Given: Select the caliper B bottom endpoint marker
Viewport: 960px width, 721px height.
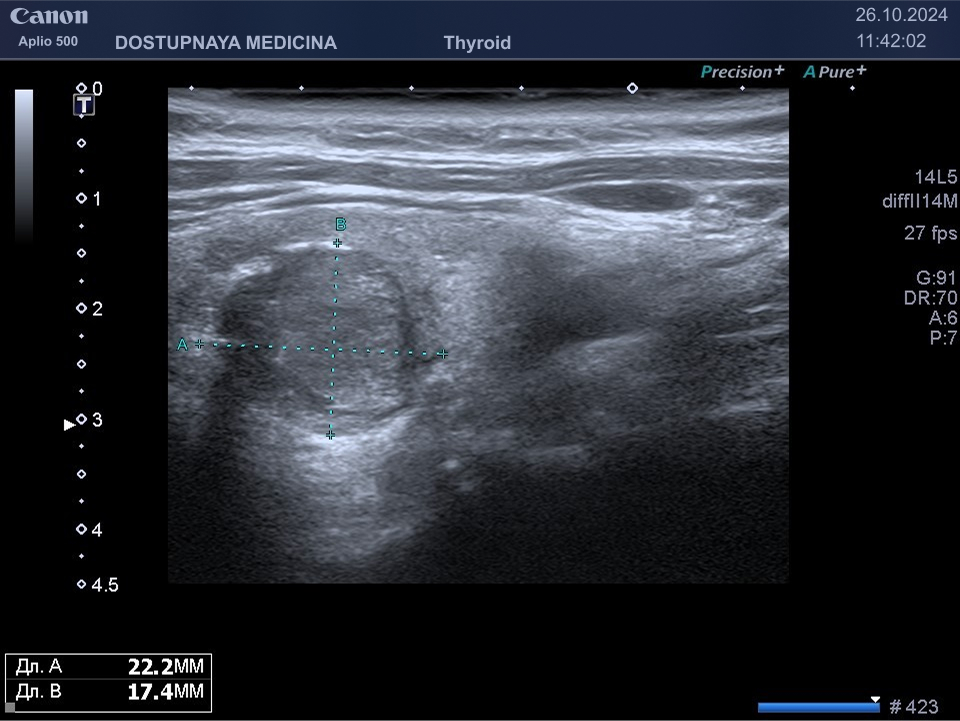Looking at the screenshot, I should [330, 434].
